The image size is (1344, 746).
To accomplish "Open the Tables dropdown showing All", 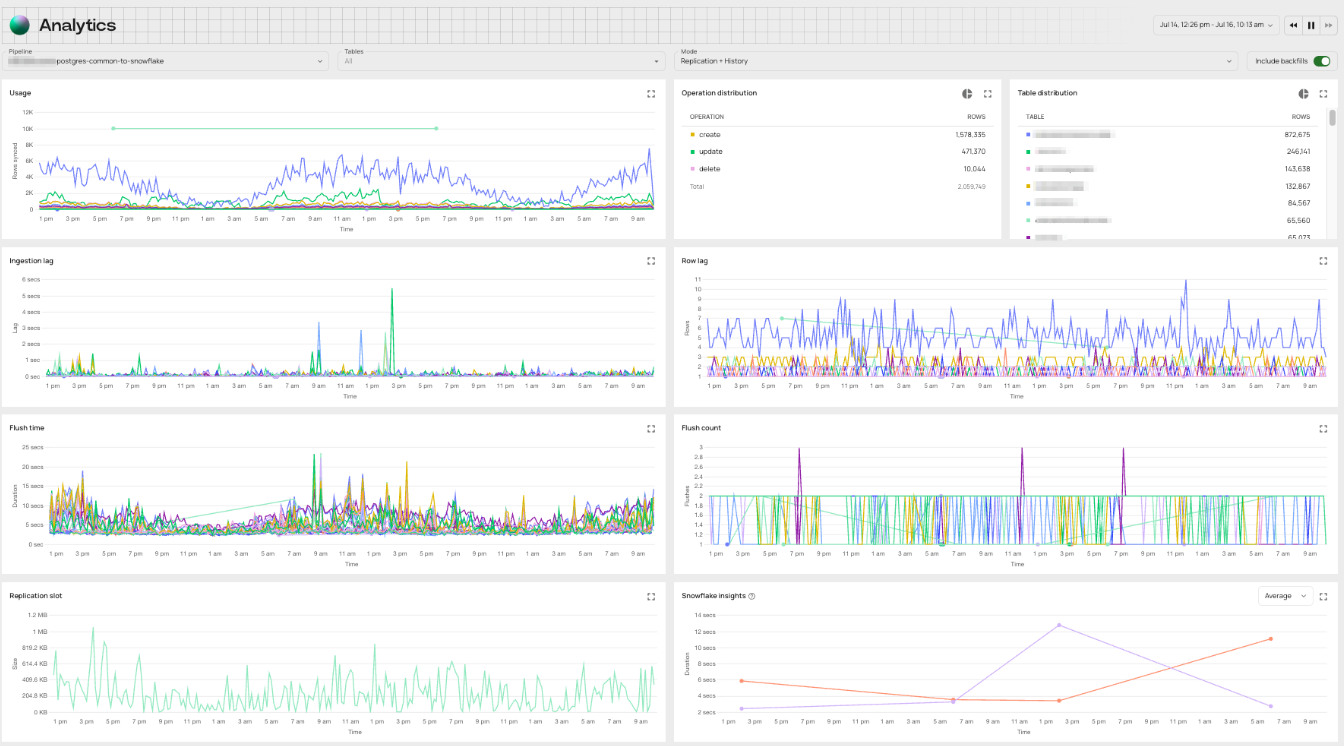I will tap(500, 60).
